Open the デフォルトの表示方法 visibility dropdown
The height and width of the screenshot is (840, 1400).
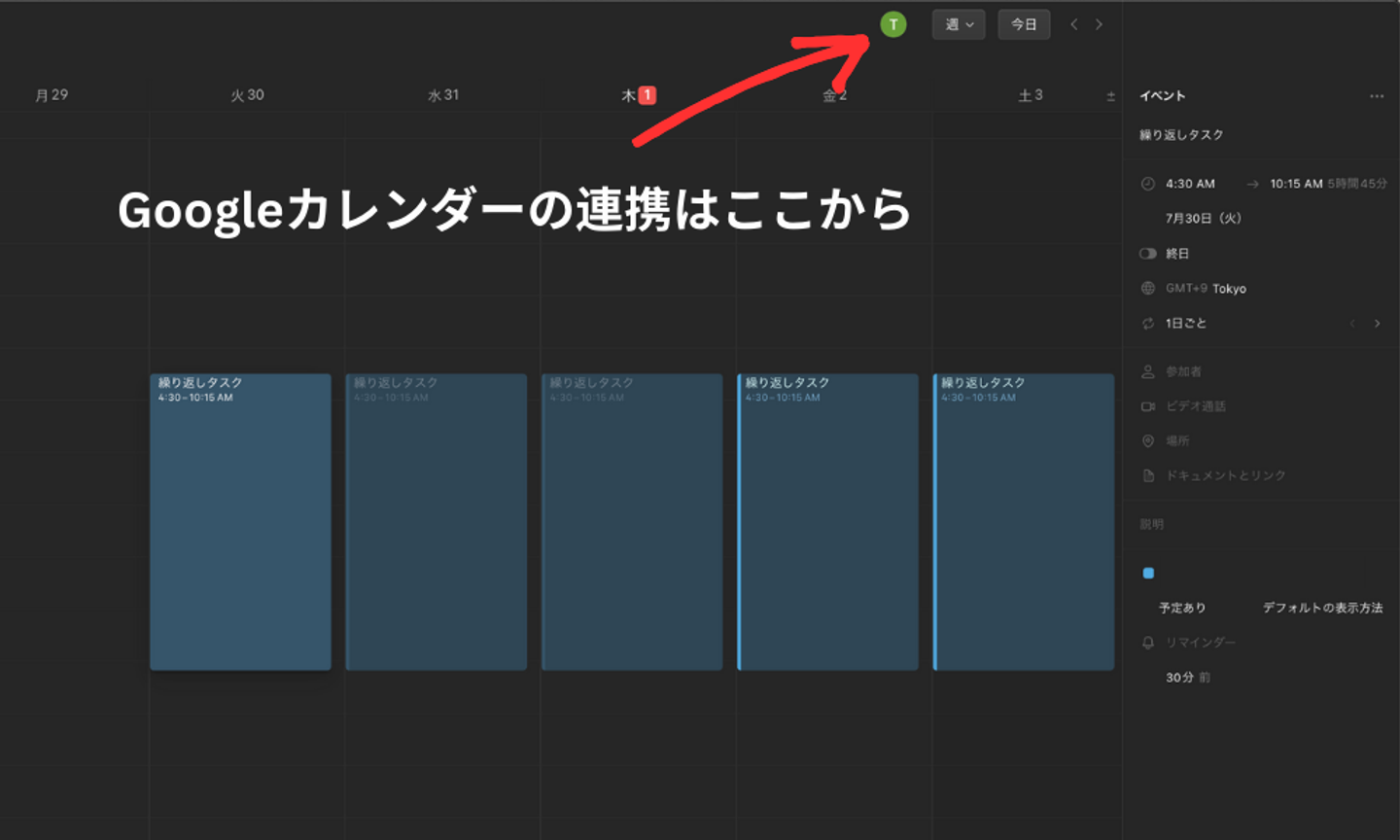1322,608
